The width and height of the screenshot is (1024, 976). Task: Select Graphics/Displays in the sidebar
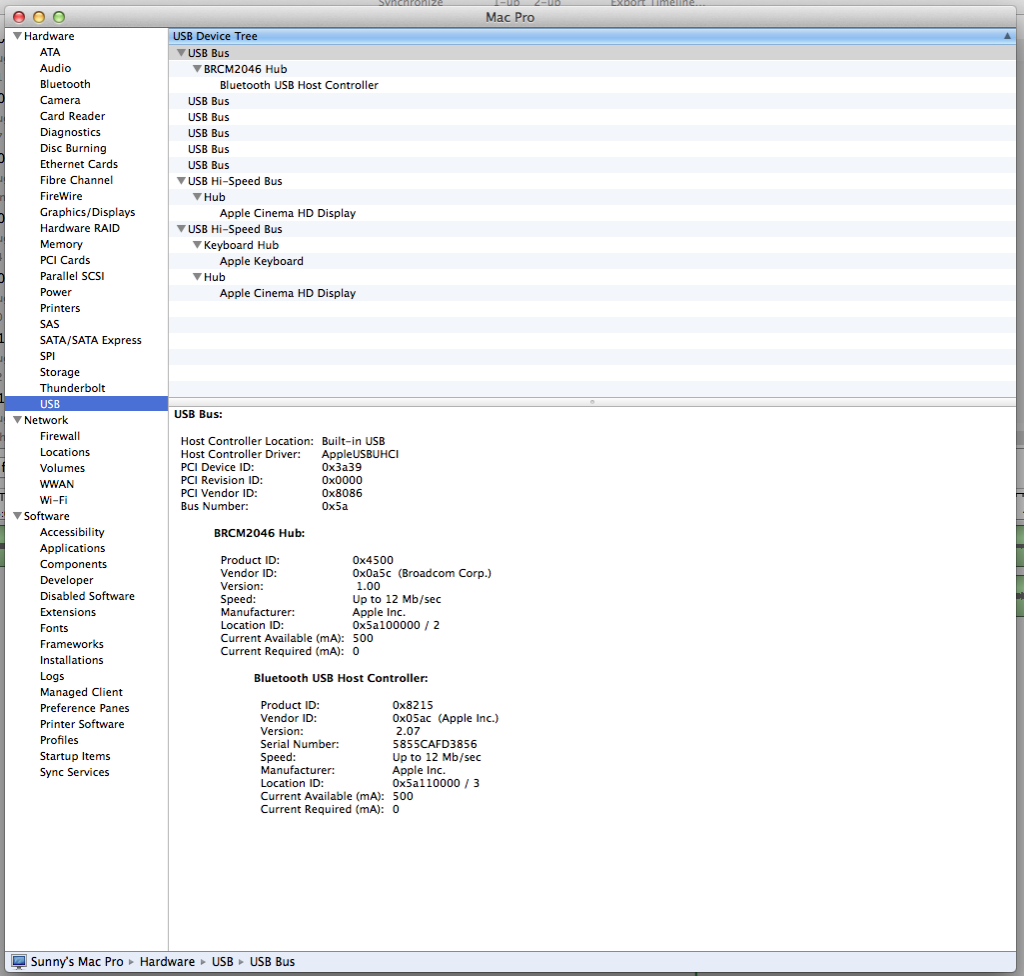click(88, 212)
